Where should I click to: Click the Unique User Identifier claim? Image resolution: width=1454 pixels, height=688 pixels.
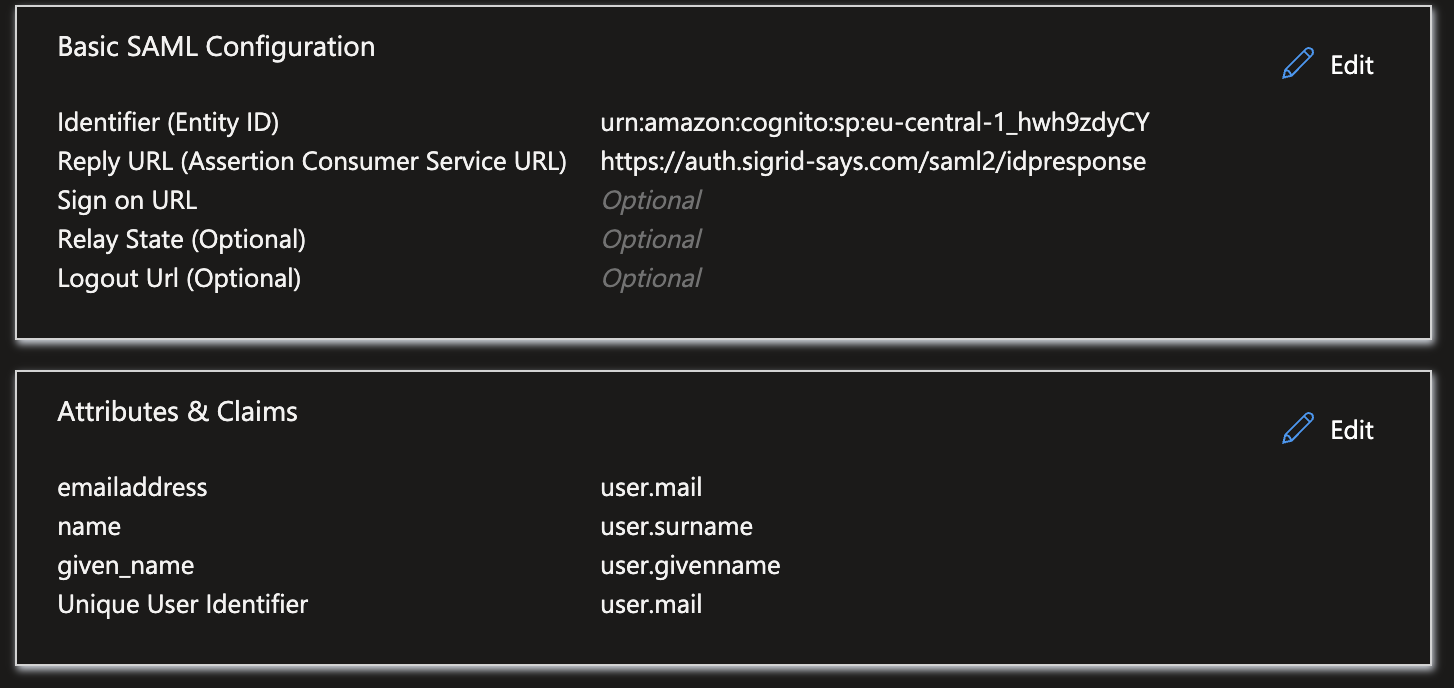tap(183, 605)
